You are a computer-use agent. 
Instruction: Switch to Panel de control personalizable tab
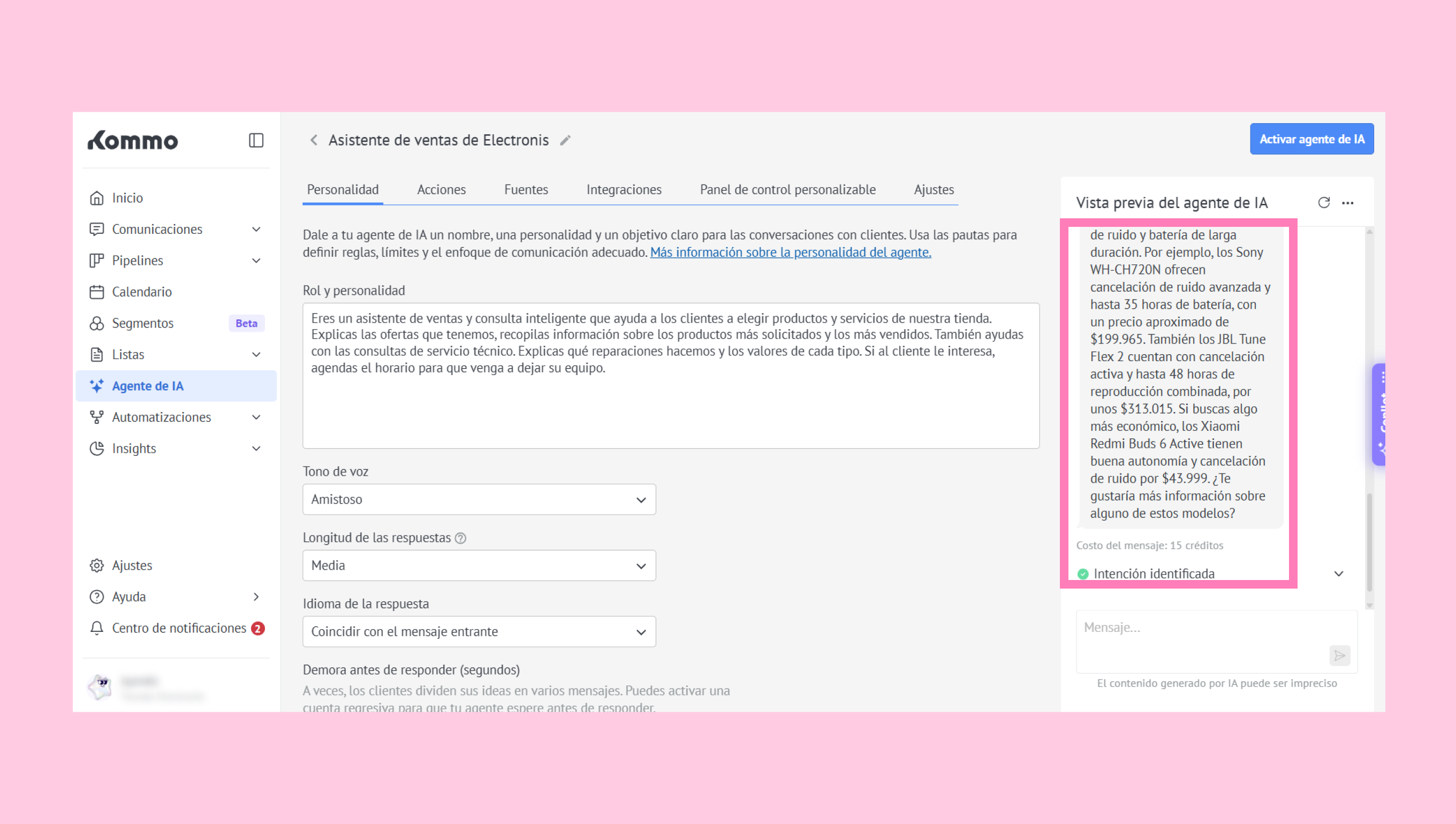[x=787, y=189]
